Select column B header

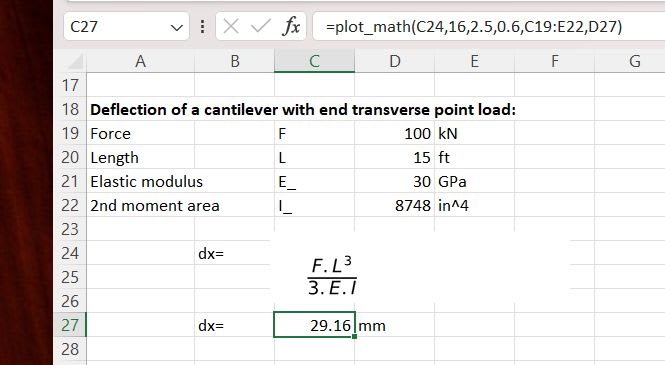[x=235, y=61]
